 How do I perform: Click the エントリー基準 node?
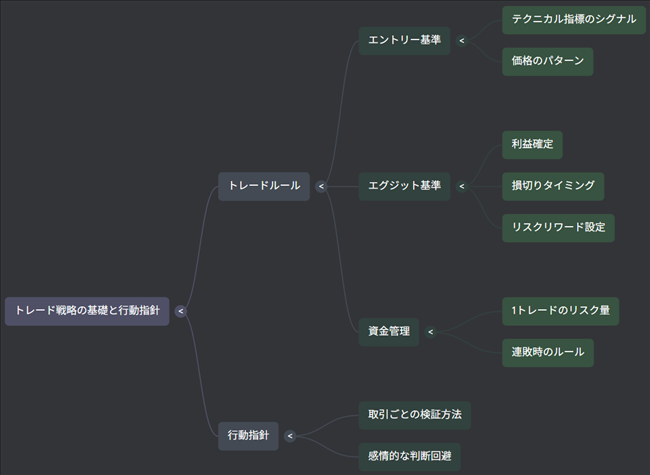pos(404,41)
